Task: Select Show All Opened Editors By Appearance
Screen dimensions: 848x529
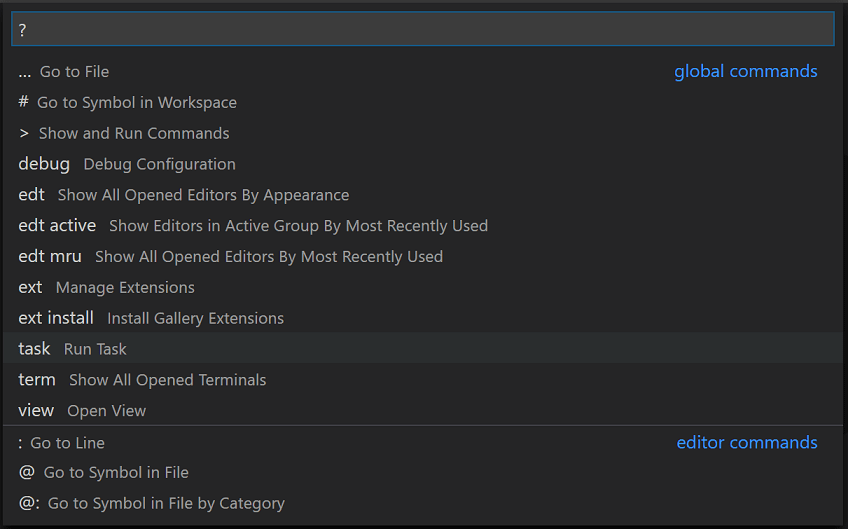Action: [203, 196]
